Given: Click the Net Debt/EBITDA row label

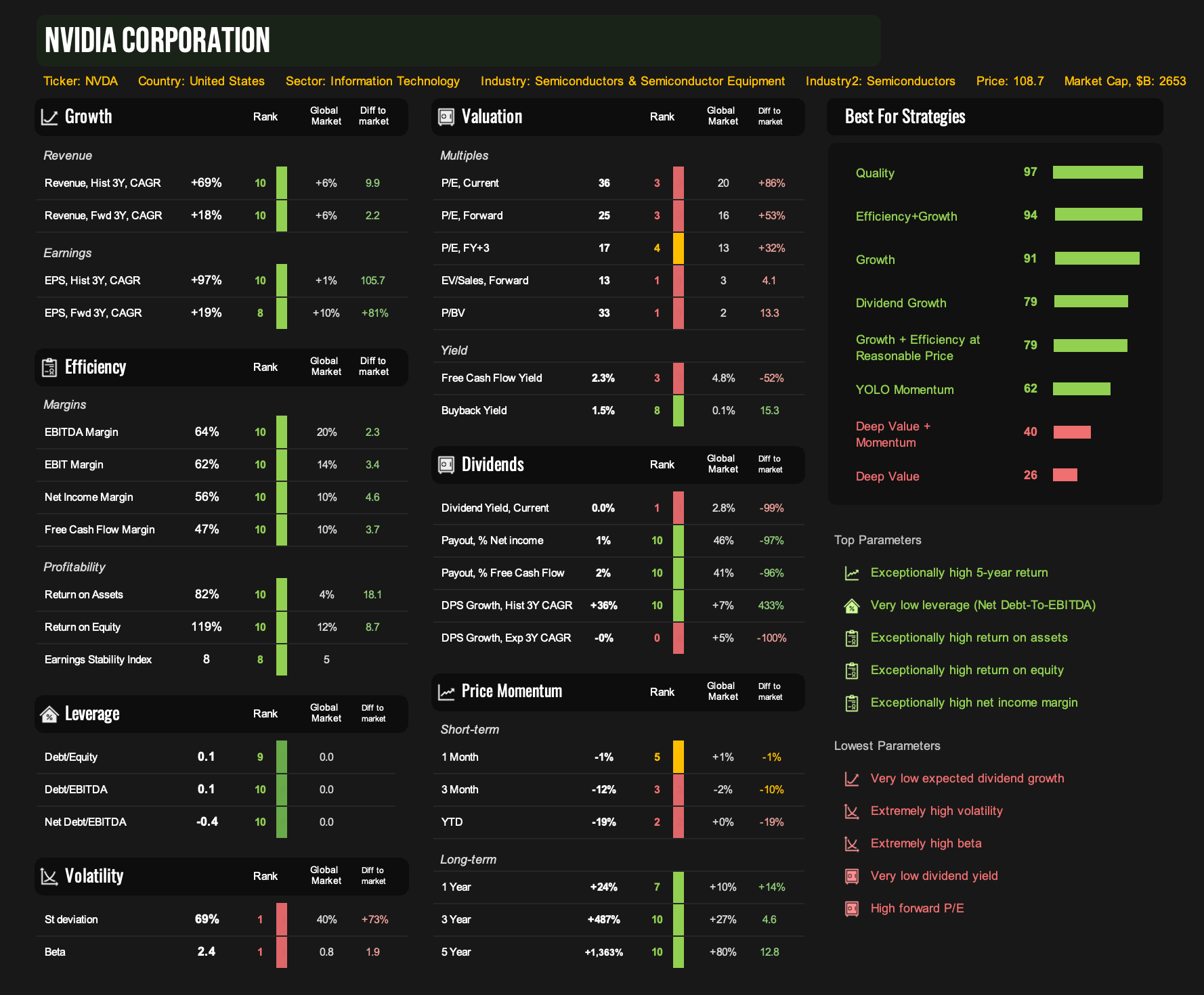Looking at the screenshot, I should point(85,822).
